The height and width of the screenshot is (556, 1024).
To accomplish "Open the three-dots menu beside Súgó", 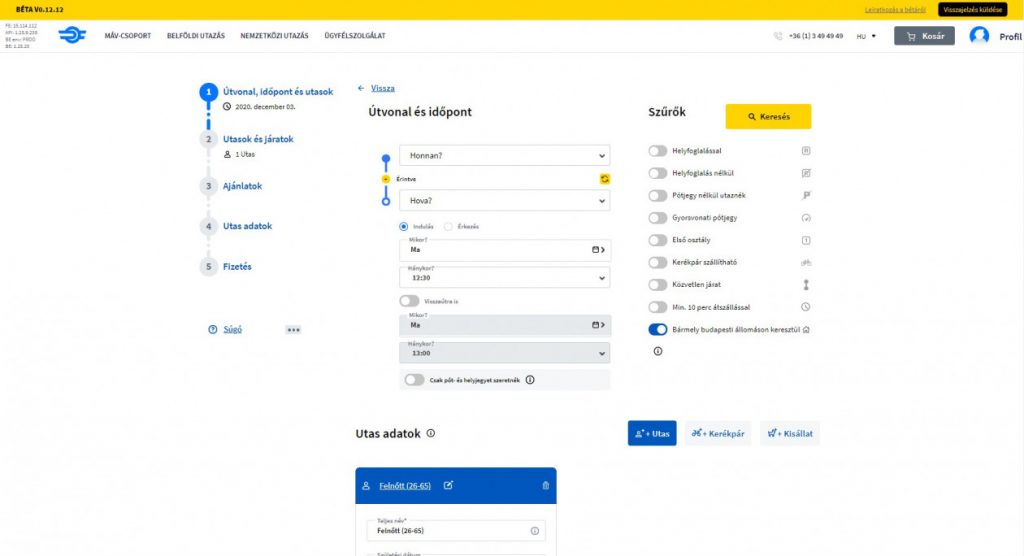I will pyautogui.click(x=293, y=329).
